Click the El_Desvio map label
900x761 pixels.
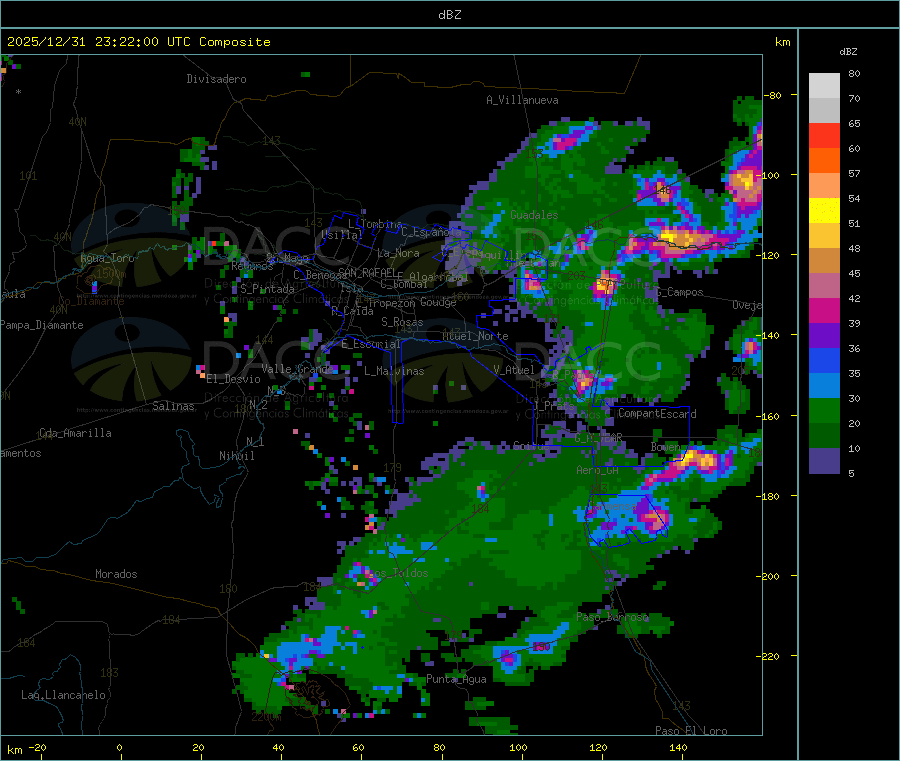pos(233,379)
